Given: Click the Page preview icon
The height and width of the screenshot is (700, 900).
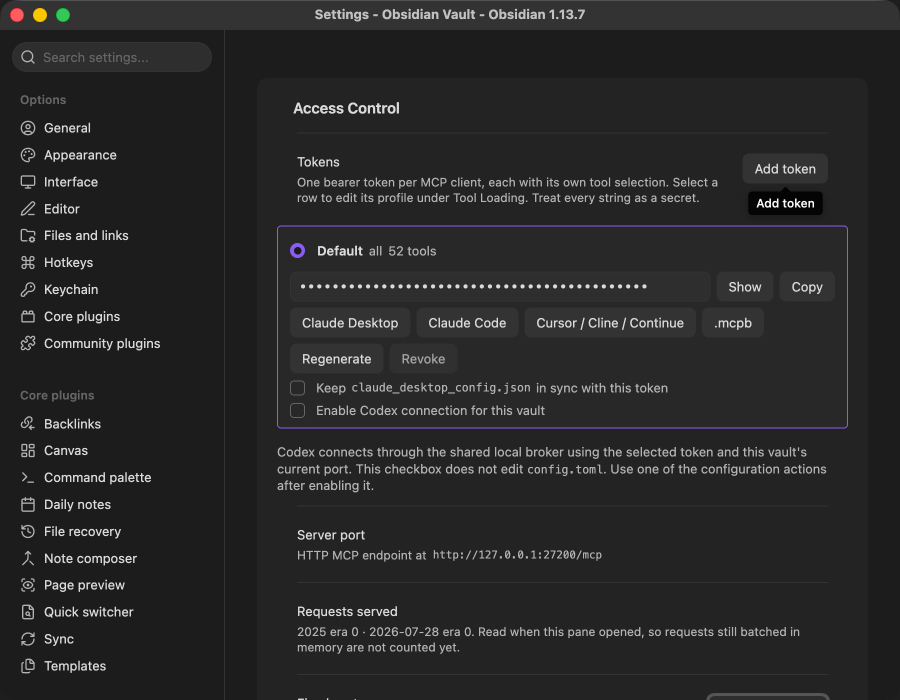Looking at the screenshot, I should pos(28,585).
